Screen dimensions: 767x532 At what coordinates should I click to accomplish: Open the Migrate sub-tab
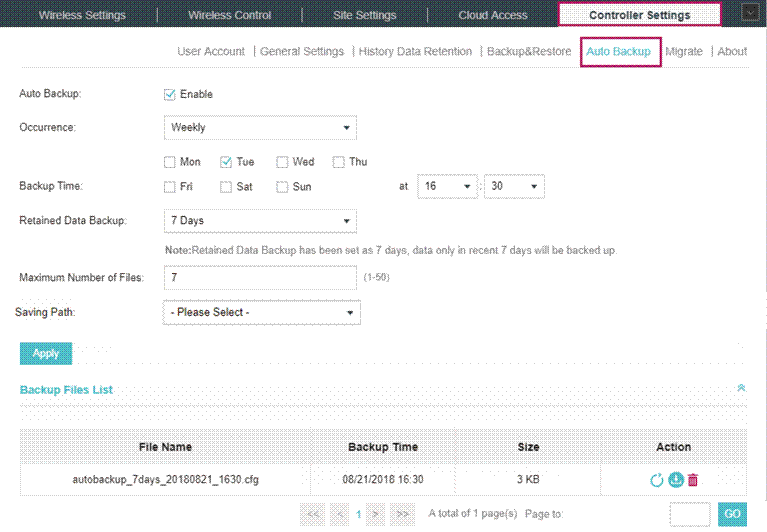[683, 51]
